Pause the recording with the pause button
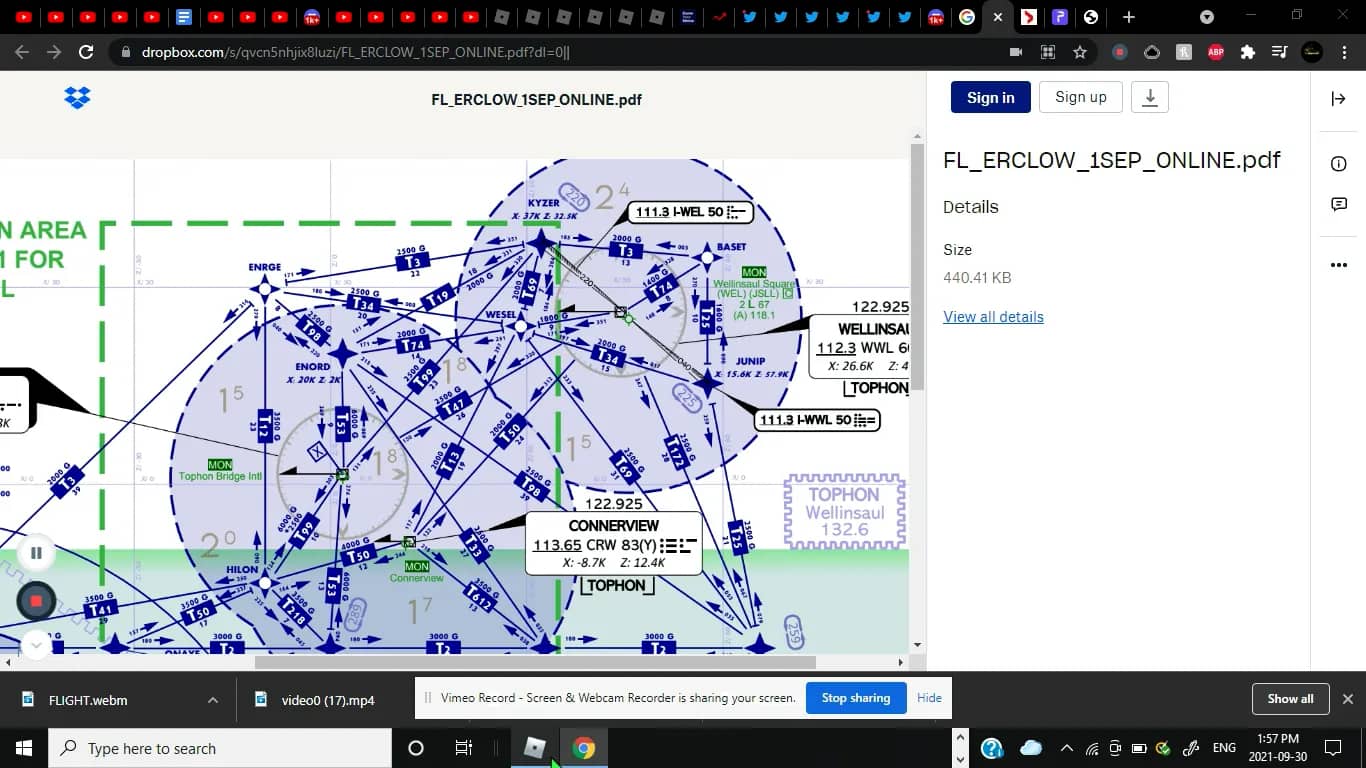 click(x=36, y=552)
